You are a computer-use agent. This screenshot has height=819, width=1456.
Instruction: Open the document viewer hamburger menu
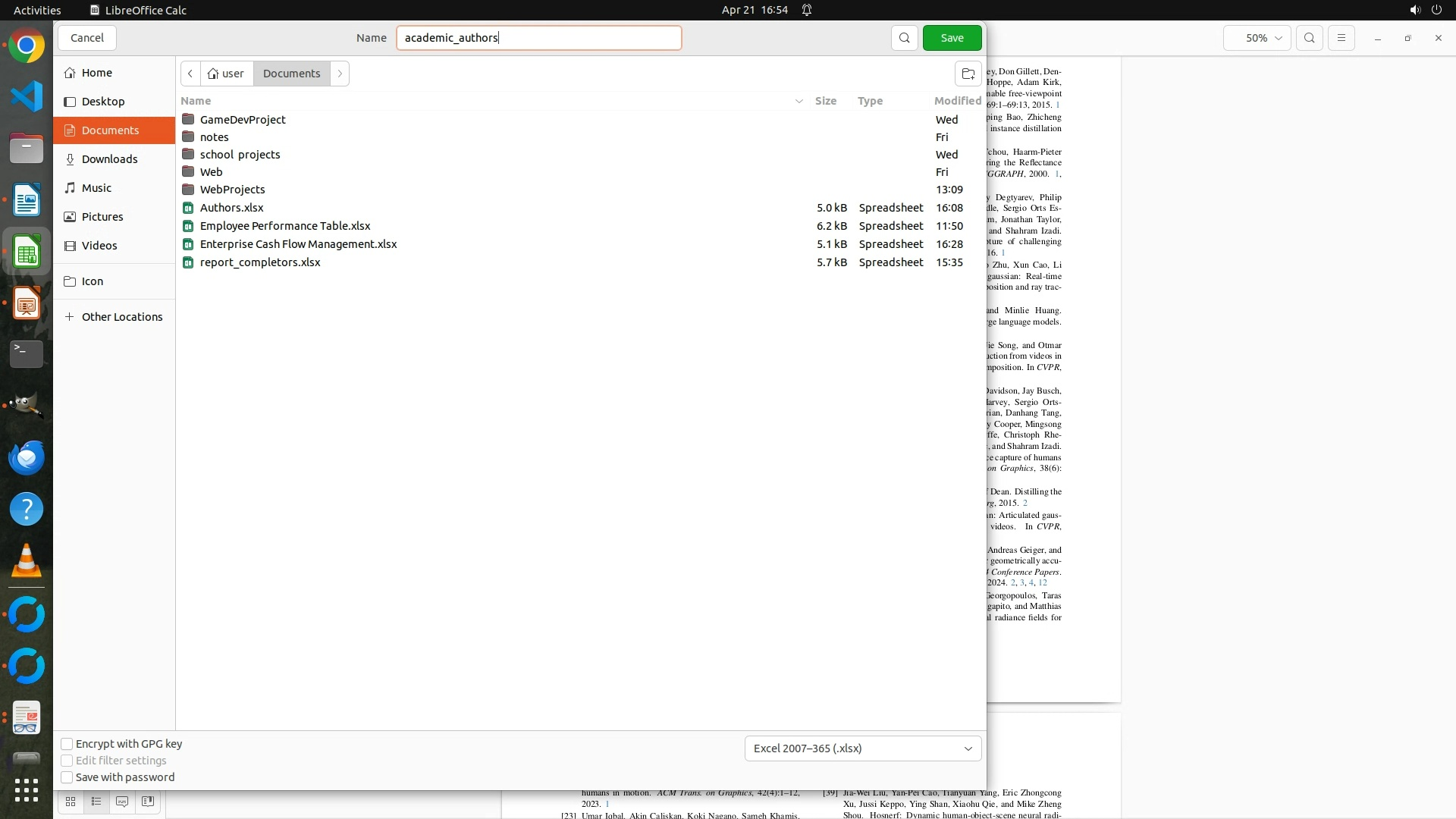click(1341, 38)
